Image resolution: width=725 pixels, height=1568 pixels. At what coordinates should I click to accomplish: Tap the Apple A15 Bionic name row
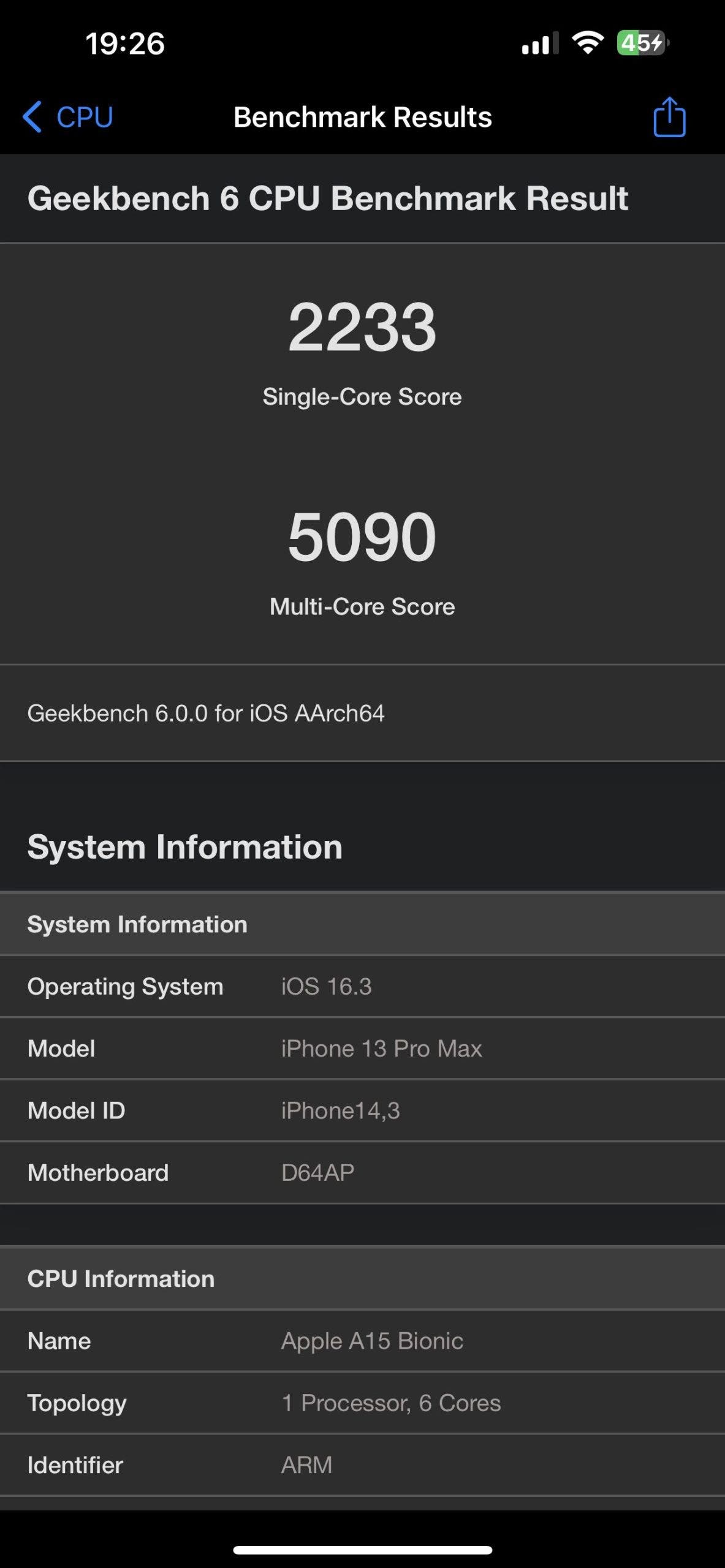(362, 1341)
